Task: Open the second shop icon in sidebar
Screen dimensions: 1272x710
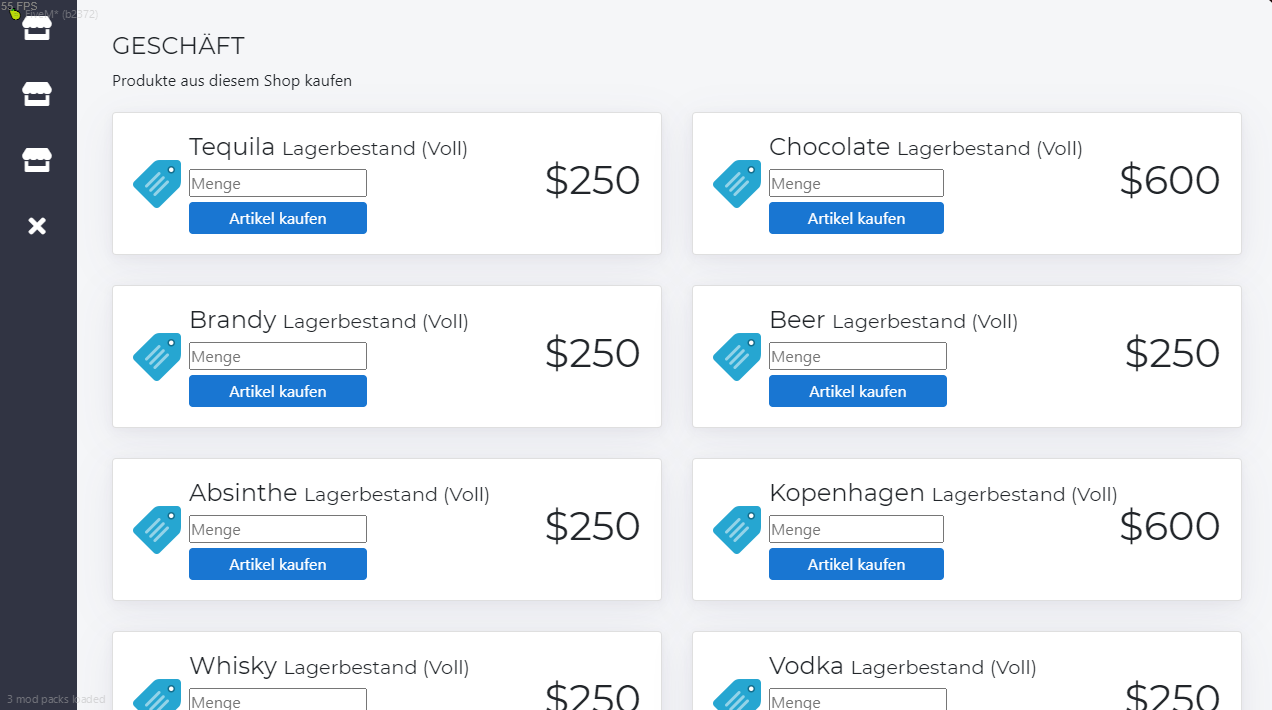Action: pos(37,94)
